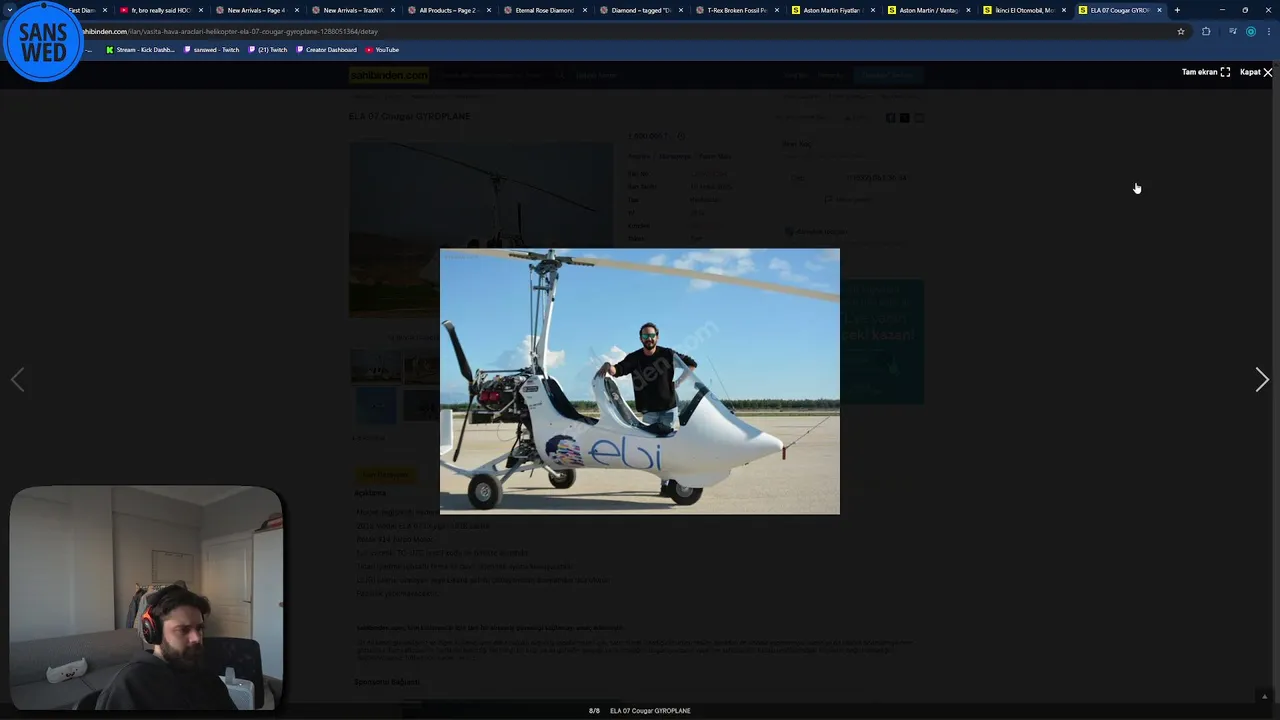Image resolution: width=1280 pixels, height=720 pixels.
Task: Open the media control icon in toolbar
Action: coord(1232,31)
